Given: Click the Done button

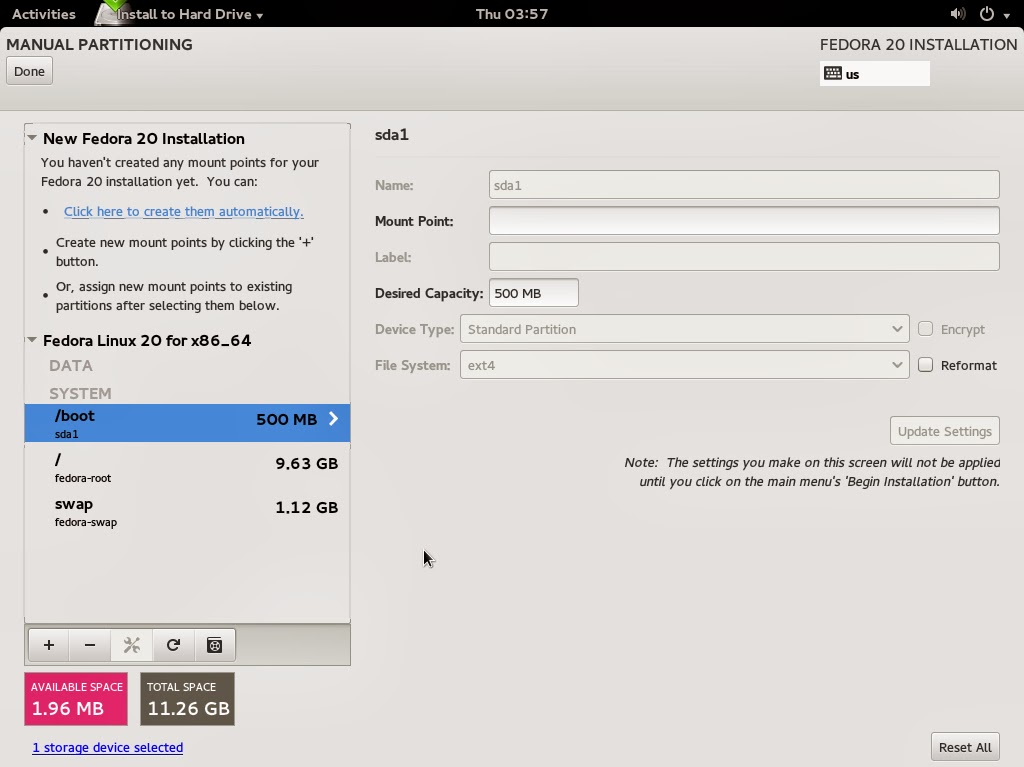Looking at the screenshot, I should click(29, 71).
